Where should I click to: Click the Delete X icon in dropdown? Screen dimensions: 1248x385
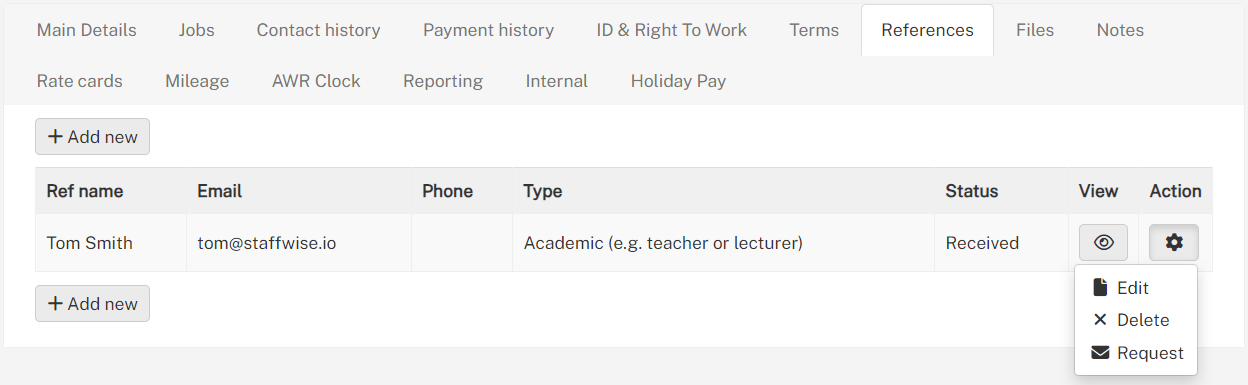click(x=1100, y=320)
